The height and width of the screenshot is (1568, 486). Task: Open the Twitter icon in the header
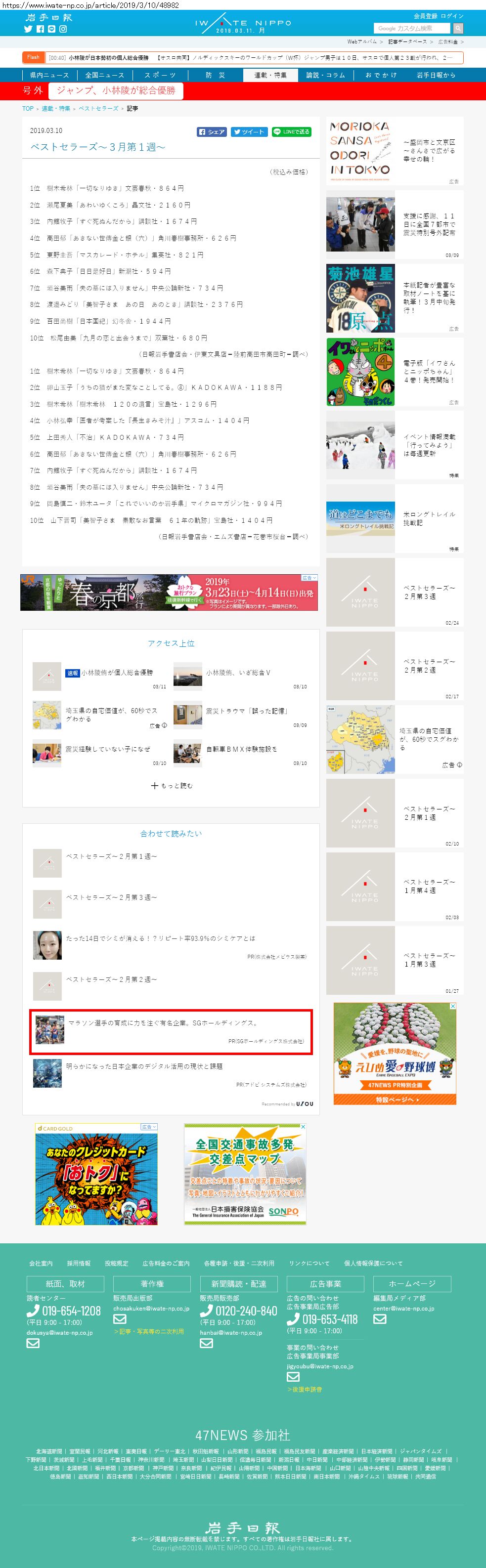click(28, 29)
